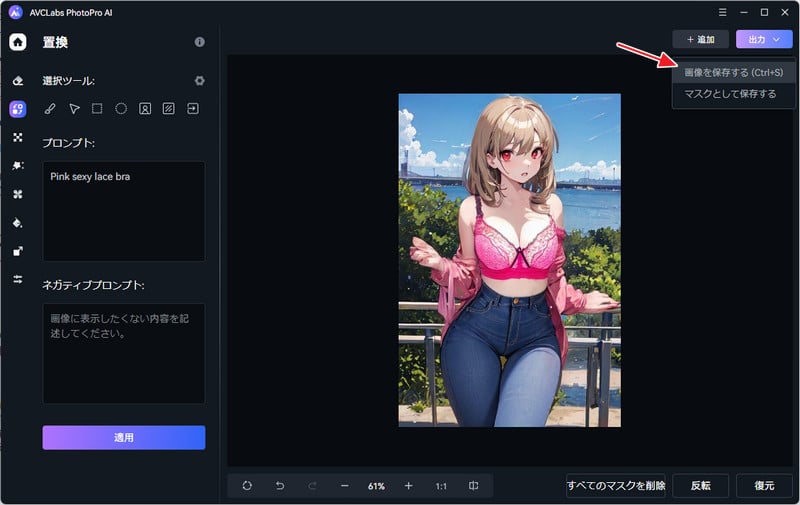Click the 反転 invert button
This screenshot has height=505, width=800.
click(x=701, y=486)
